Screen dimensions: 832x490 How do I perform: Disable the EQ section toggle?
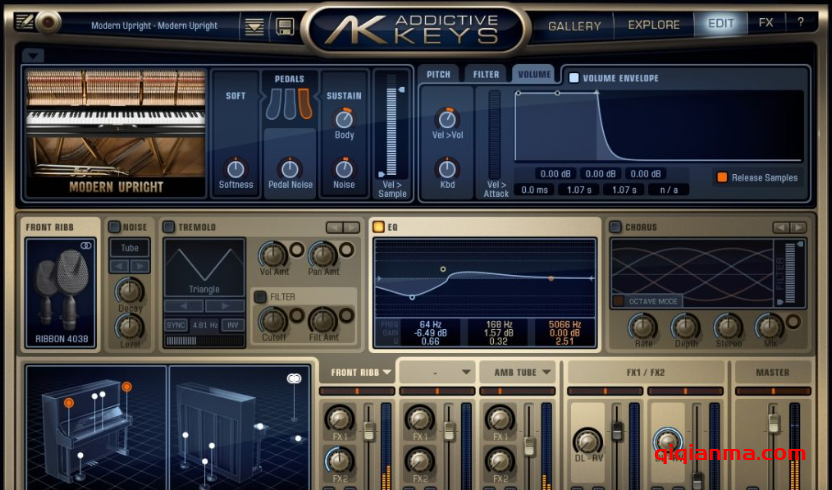(378, 227)
